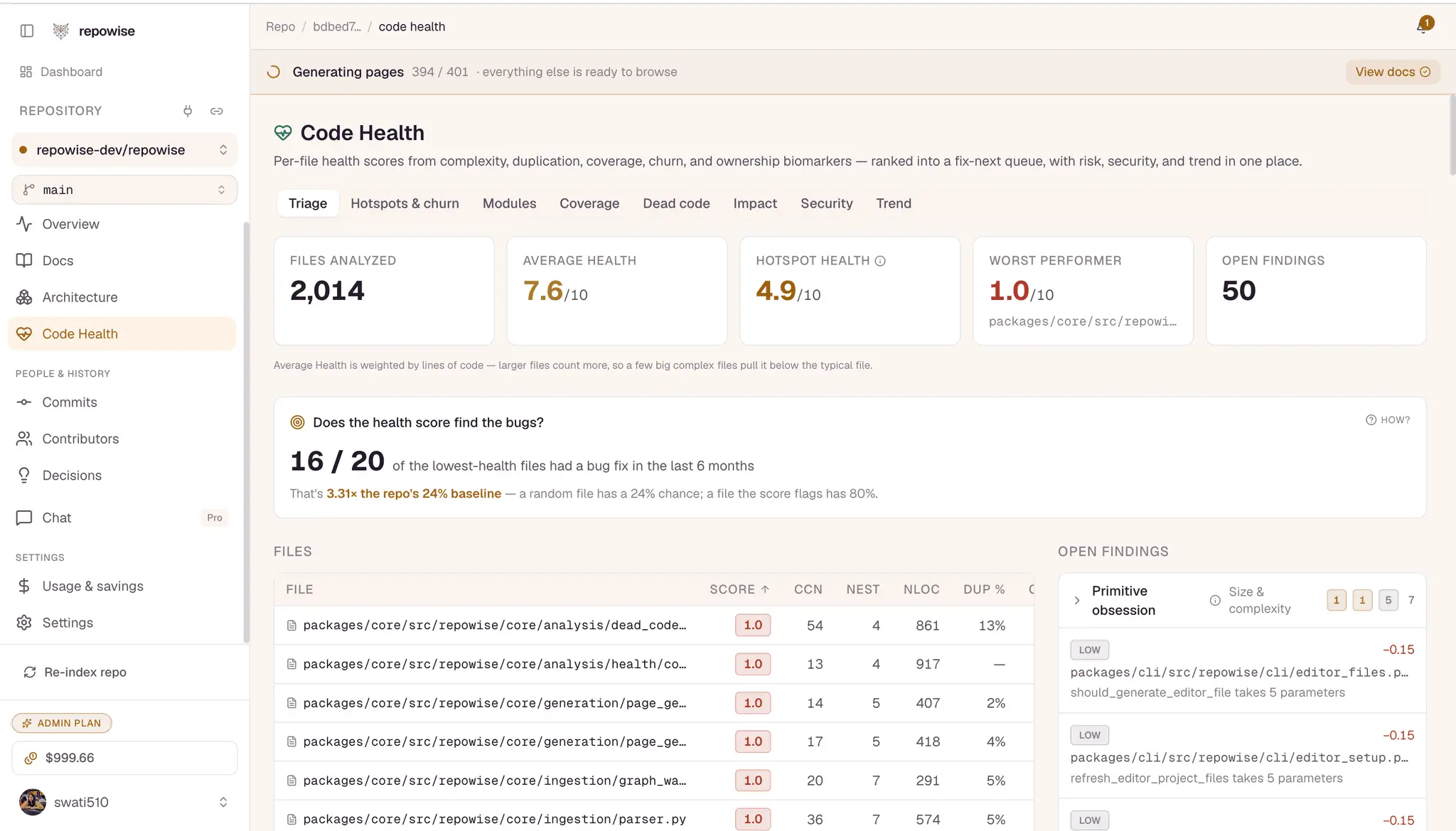Screen dimensions: 1456x831
Task: Click the Re-index refresh icon
Action: 30,672
